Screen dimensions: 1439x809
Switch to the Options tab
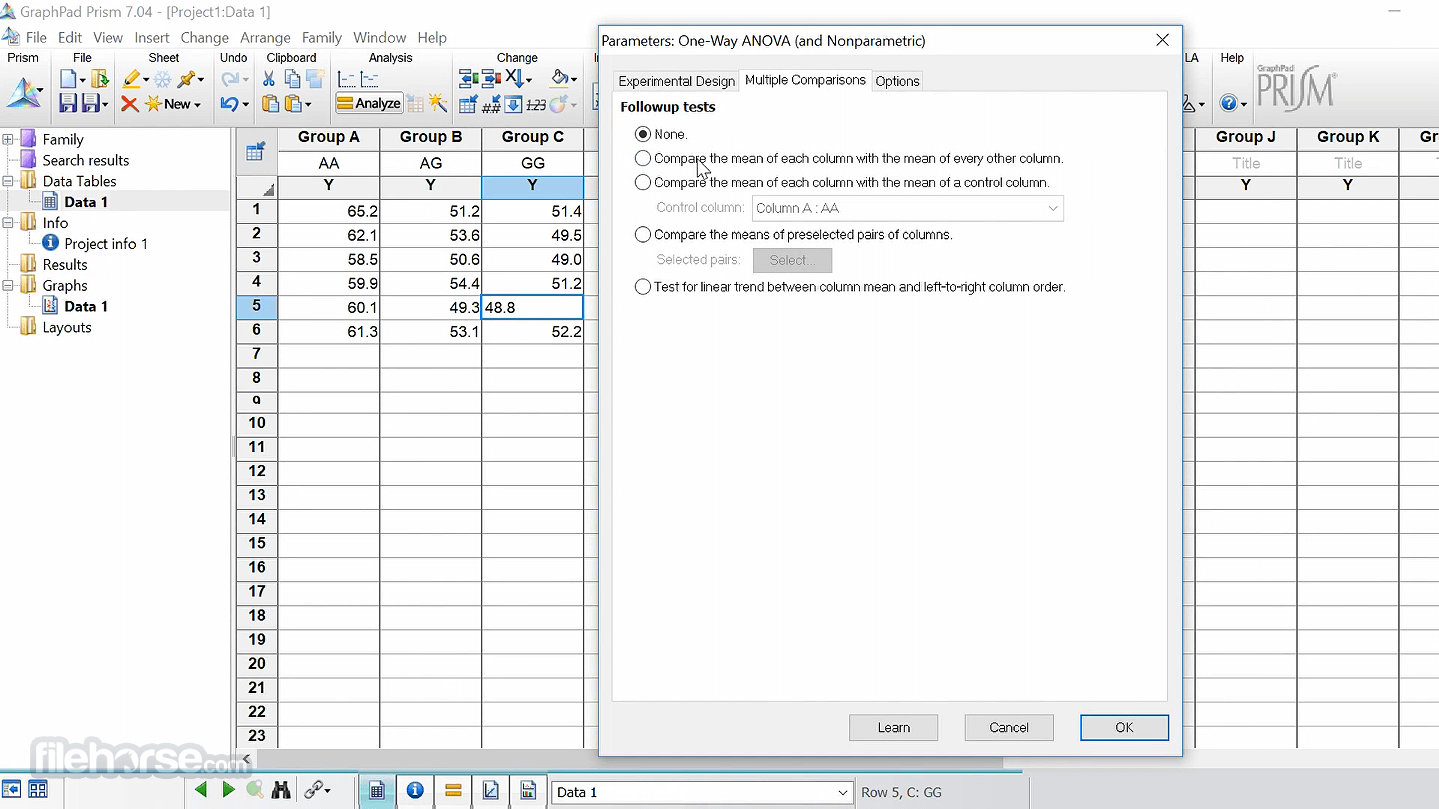897,81
